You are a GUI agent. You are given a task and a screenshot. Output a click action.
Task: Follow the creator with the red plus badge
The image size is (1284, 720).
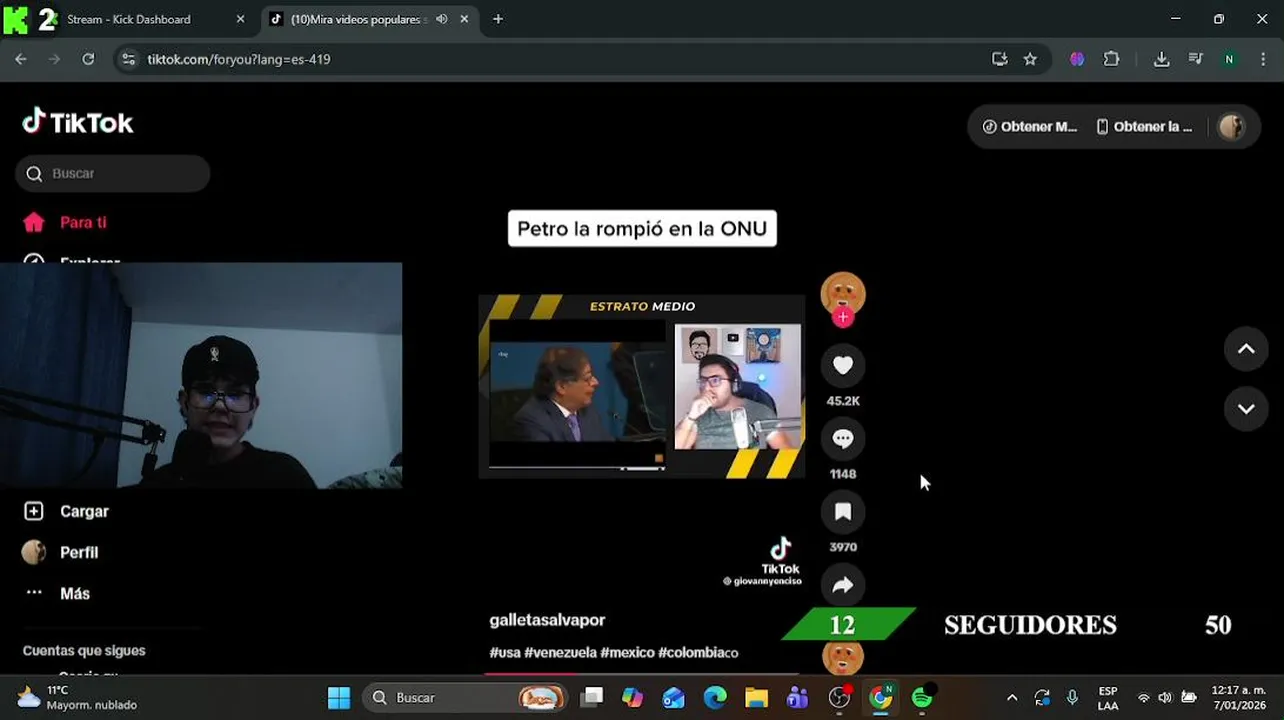click(843, 317)
